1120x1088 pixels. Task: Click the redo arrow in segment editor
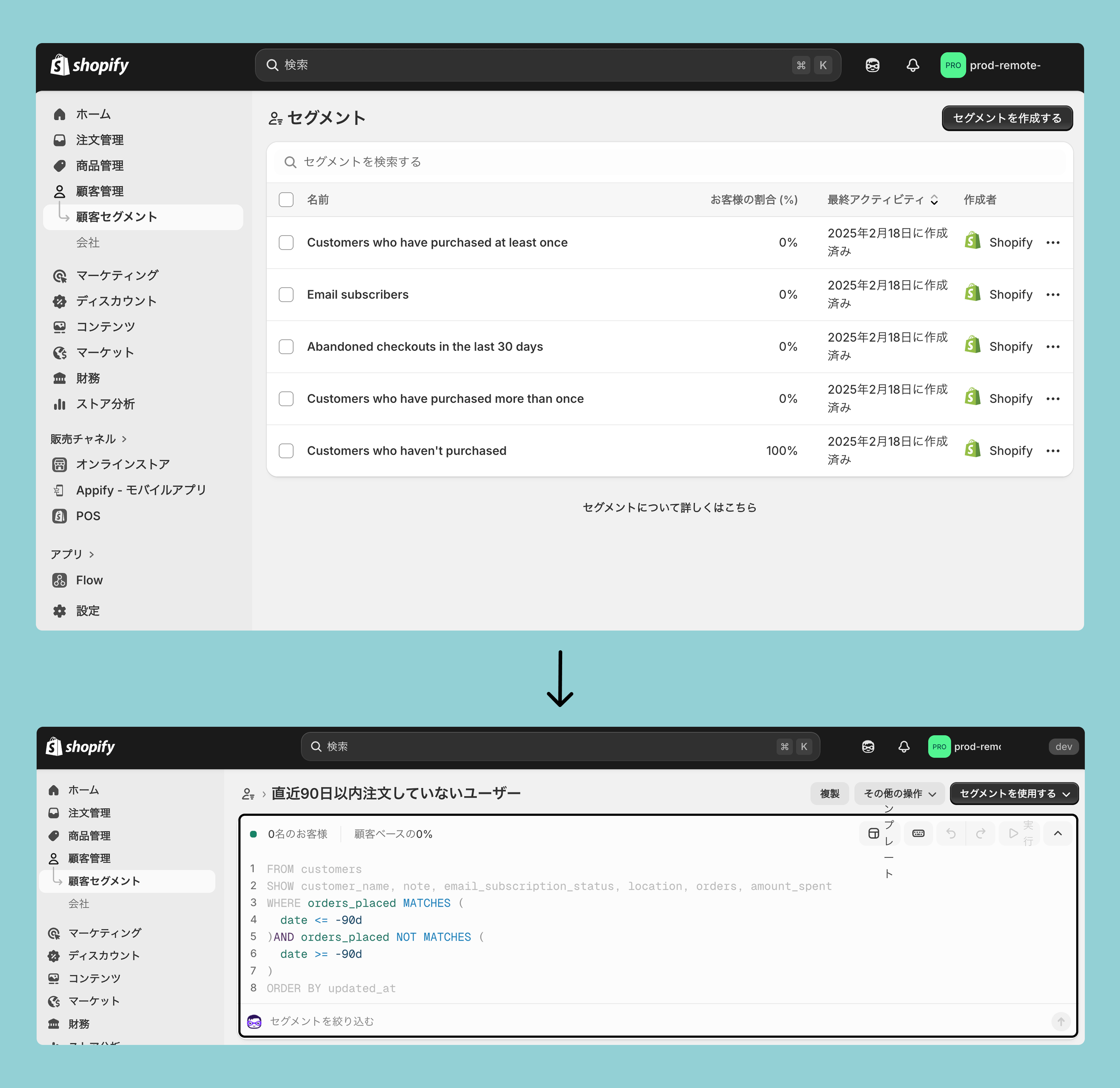click(x=981, y=833)
